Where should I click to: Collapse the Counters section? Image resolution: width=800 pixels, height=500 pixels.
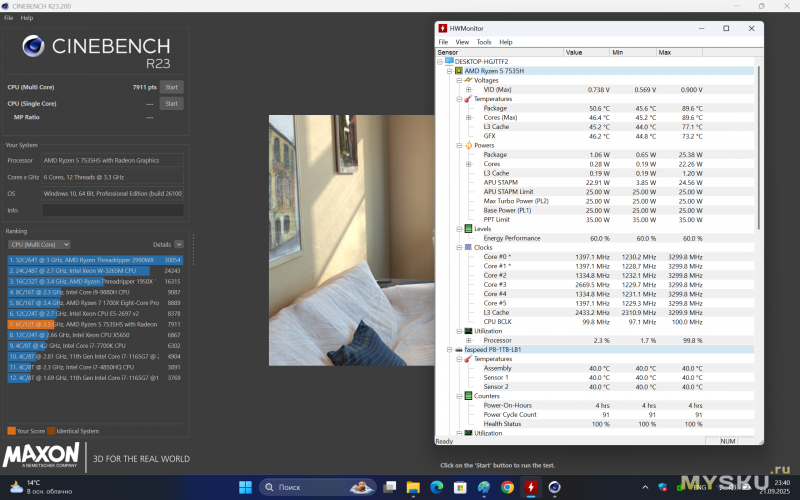click(459, 396)
